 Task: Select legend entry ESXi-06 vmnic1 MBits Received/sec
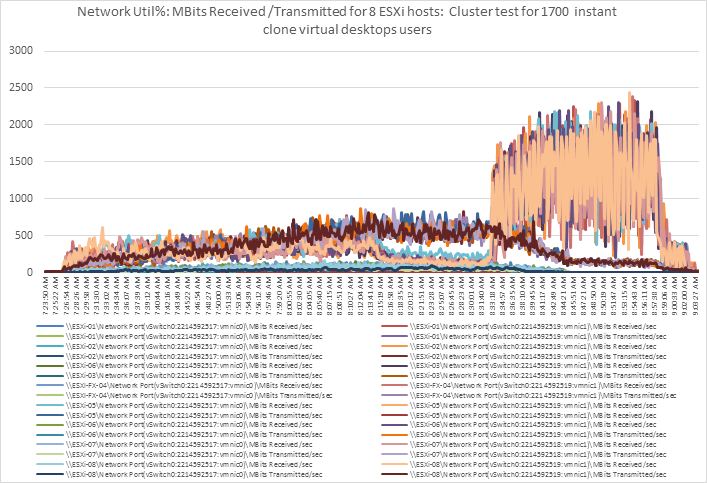519,425
